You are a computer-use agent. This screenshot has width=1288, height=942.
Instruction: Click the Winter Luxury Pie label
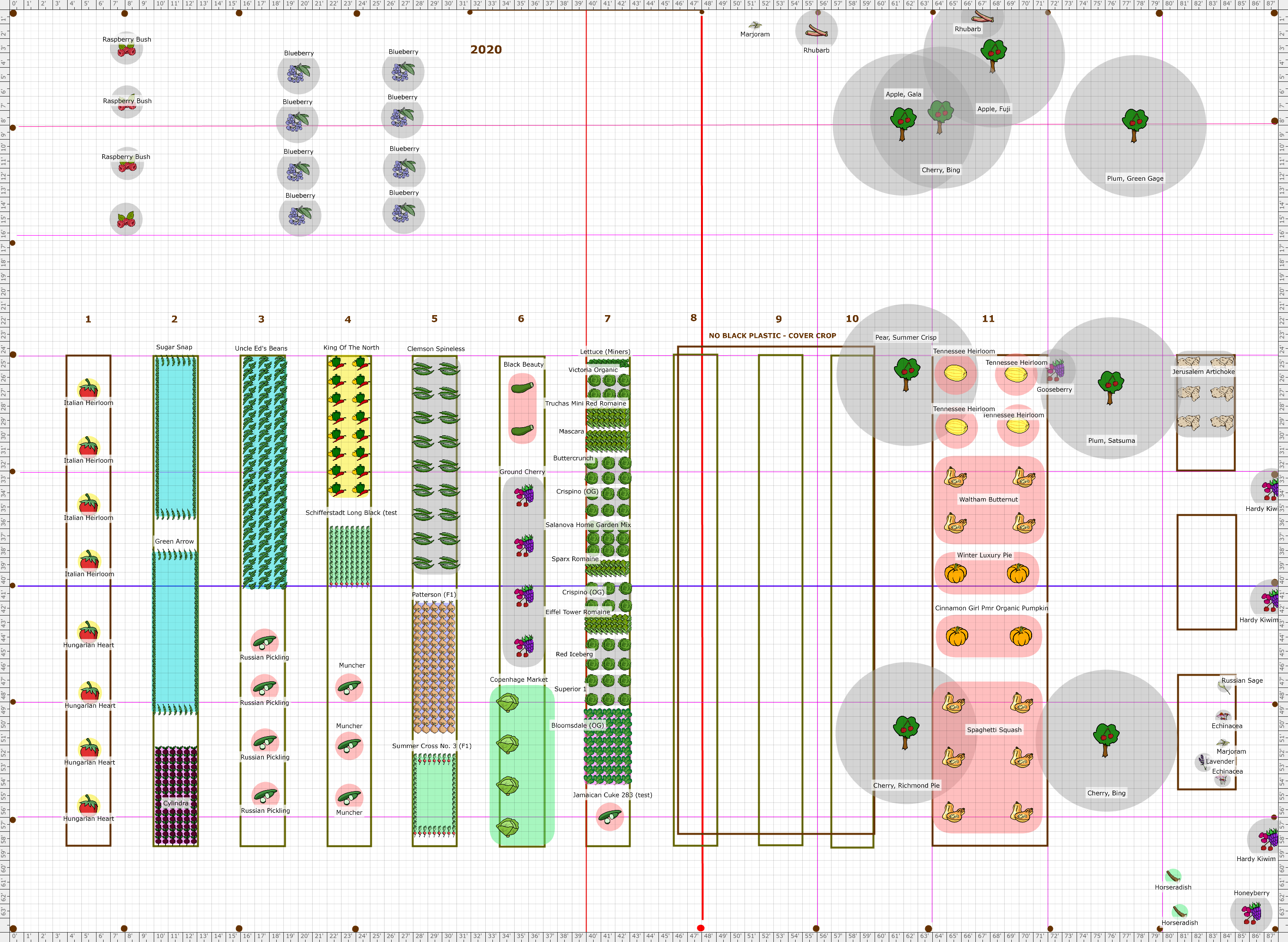(984, 555)
